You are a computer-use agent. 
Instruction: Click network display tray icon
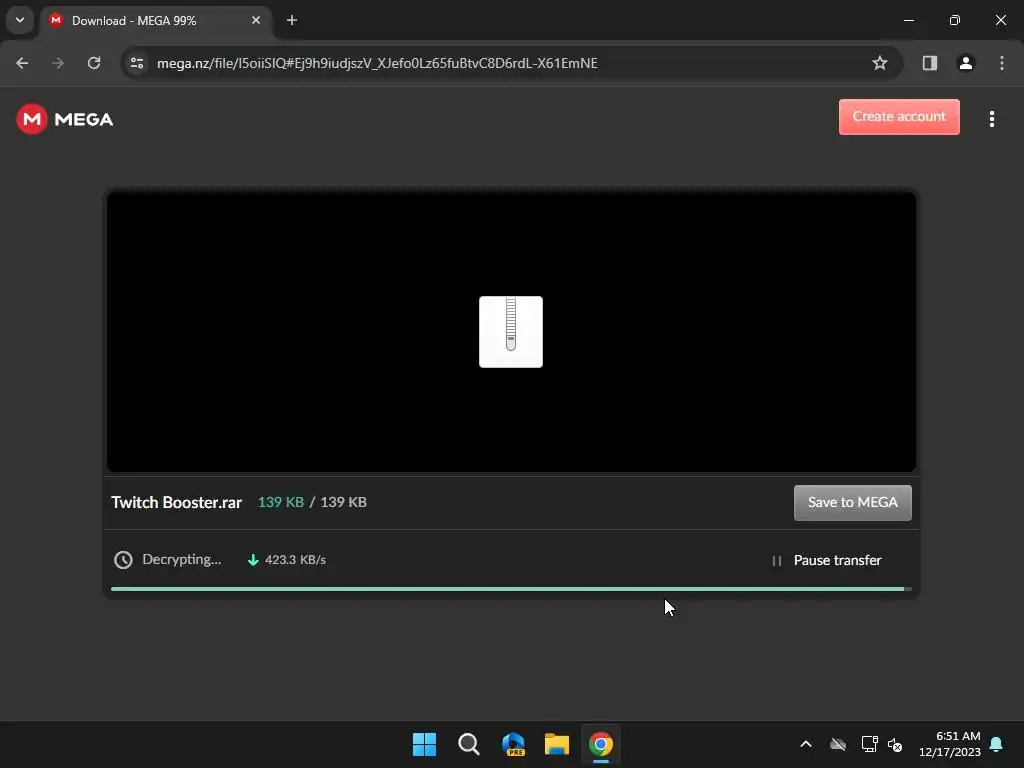pyautogui.click(x=869, y=744)
